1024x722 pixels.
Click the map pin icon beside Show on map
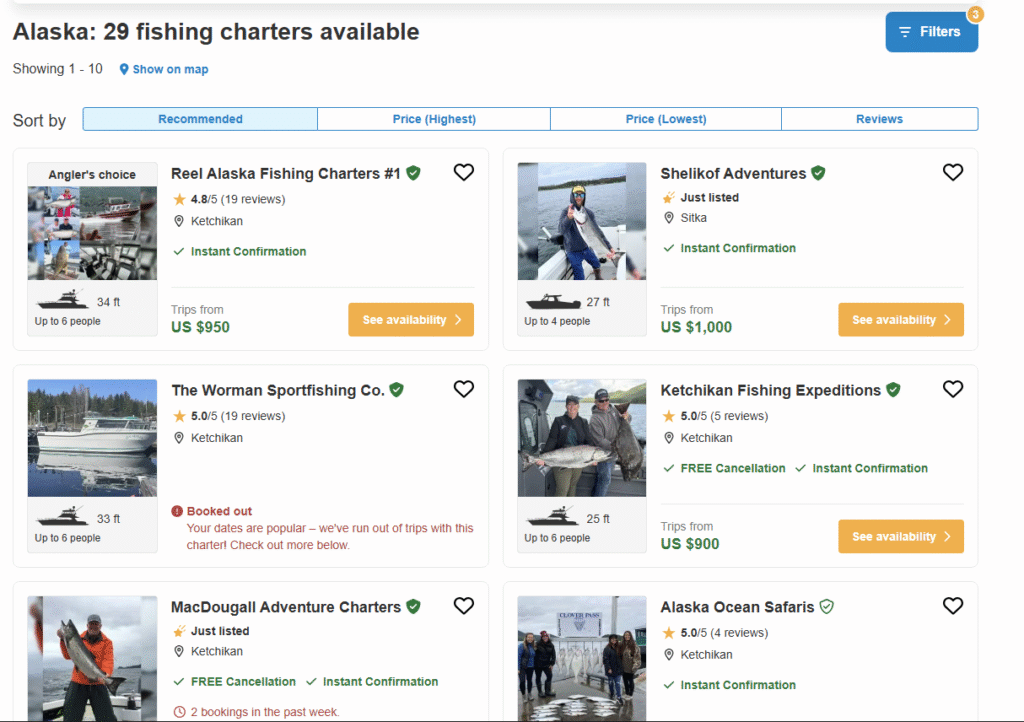pos(124,69)
